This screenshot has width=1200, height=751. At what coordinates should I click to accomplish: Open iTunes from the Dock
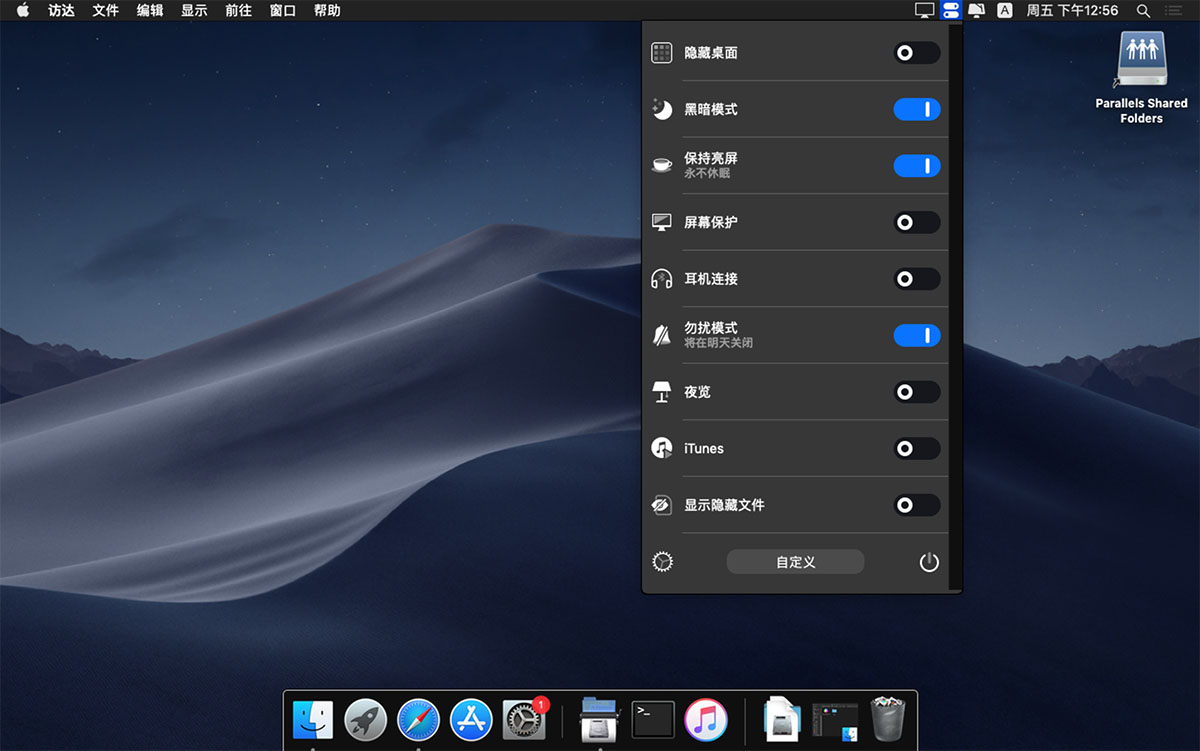click(x=705, y=719)
